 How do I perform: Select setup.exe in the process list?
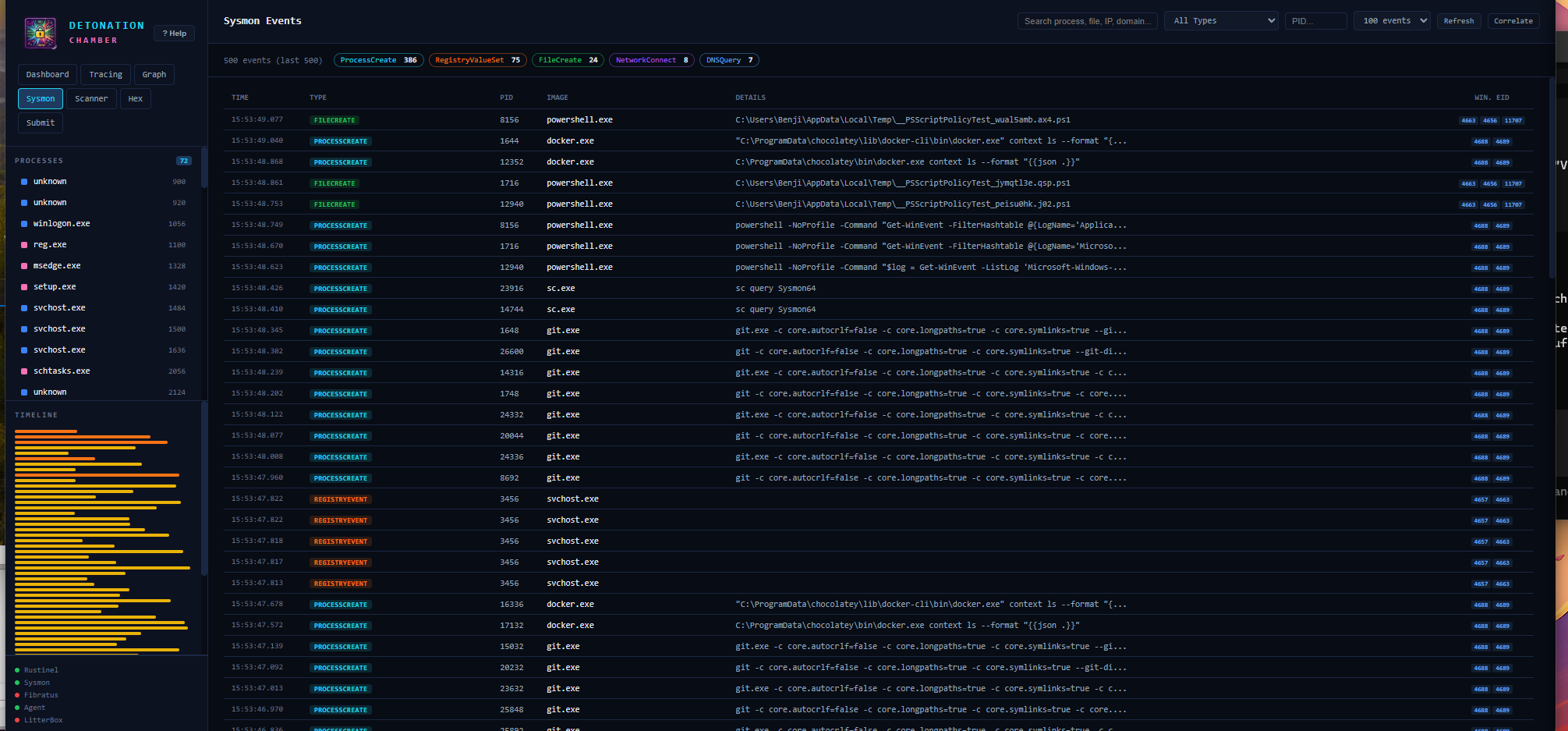click(x=103, y=287)
